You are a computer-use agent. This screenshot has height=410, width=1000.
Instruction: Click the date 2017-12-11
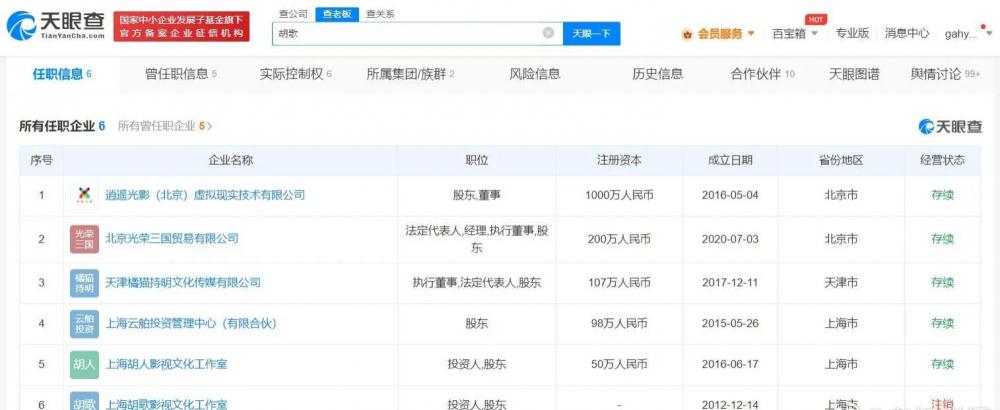730,282
